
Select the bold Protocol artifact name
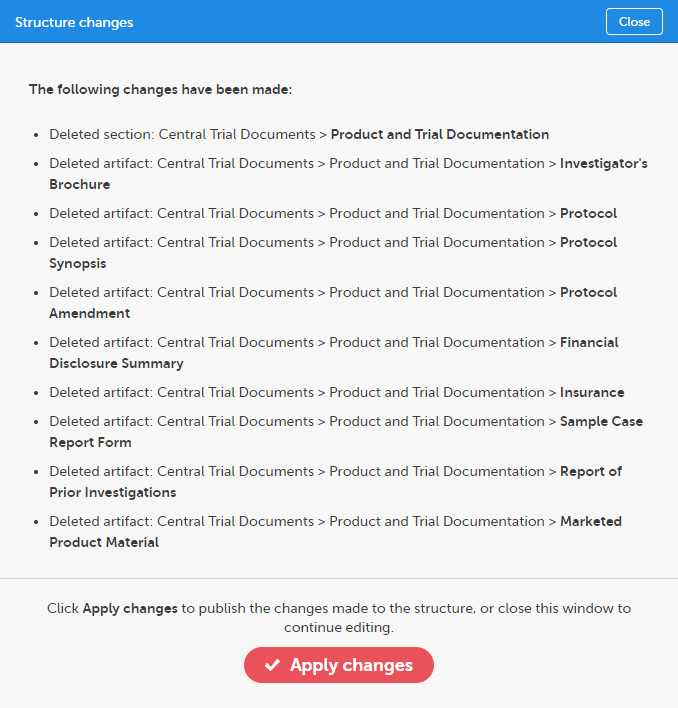point(588,213)
